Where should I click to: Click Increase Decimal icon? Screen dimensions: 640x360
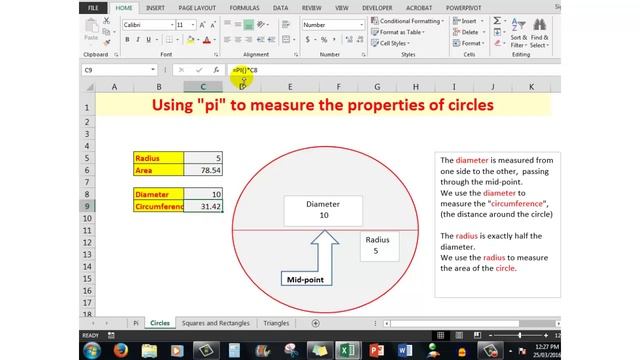[349, 40]
